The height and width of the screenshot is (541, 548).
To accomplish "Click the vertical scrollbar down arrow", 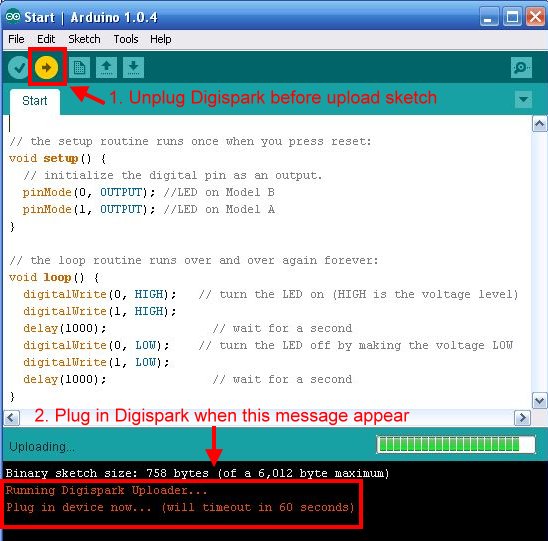I will pyautogui.click(x=539, y=401).
